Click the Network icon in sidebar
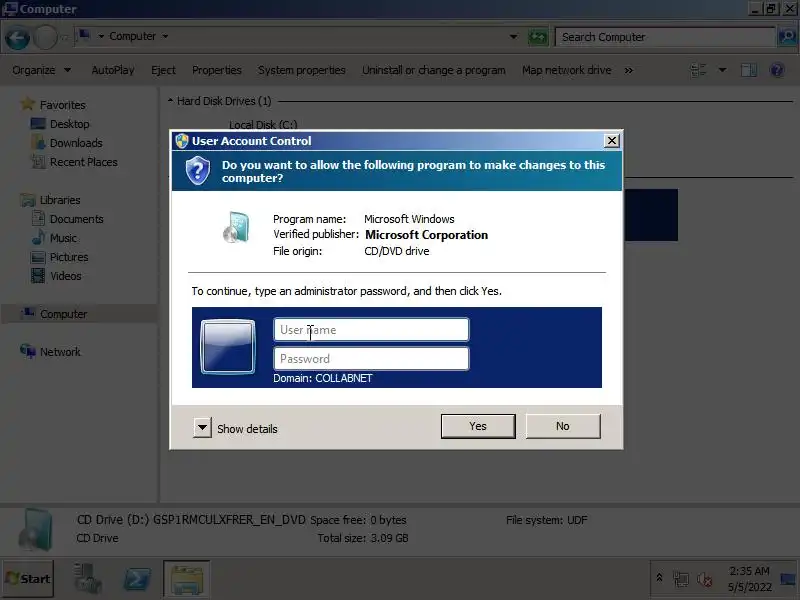 pyautogui.click(x=28, y=351)
